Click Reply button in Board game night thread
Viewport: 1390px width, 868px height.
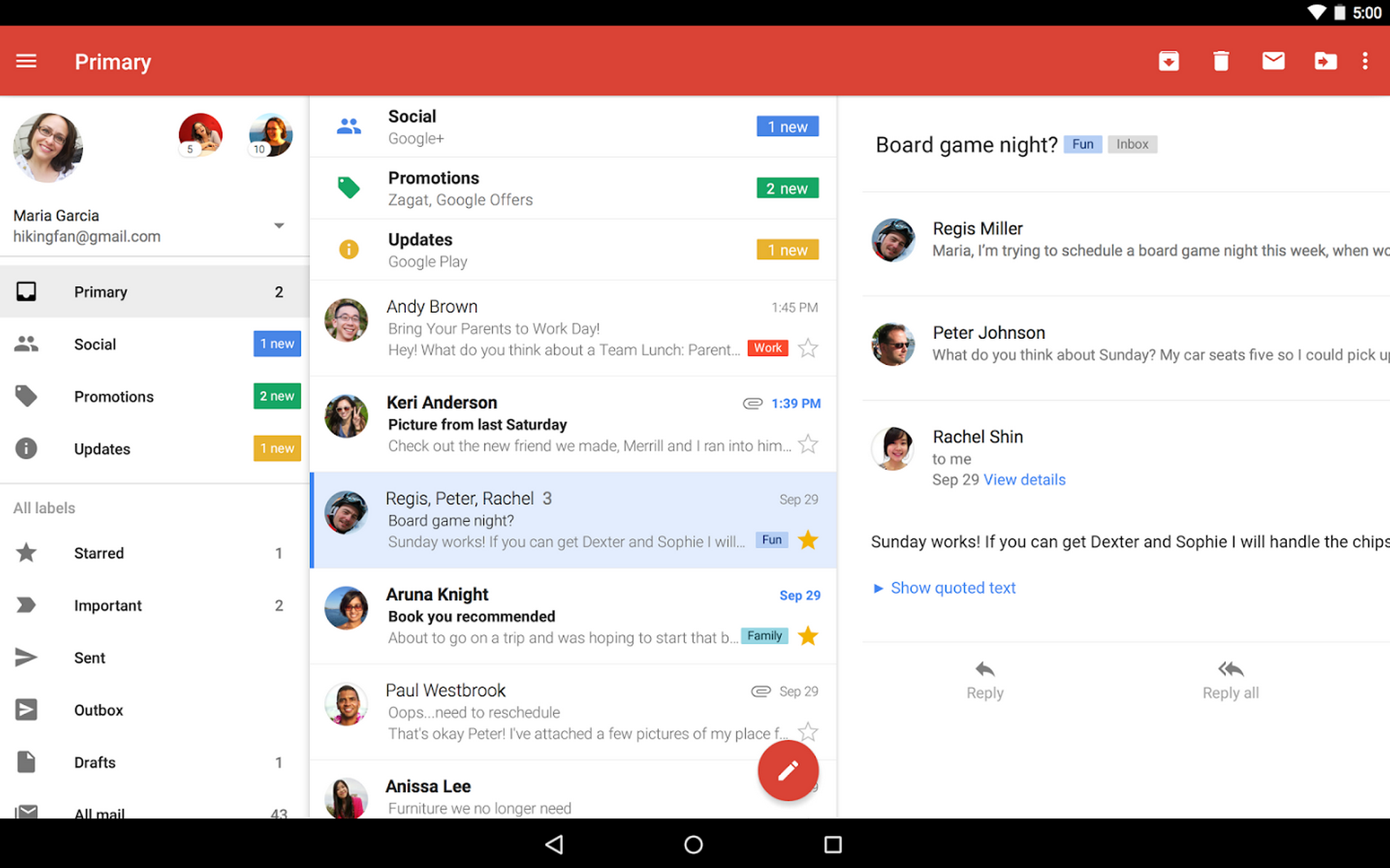click(984, 680)
